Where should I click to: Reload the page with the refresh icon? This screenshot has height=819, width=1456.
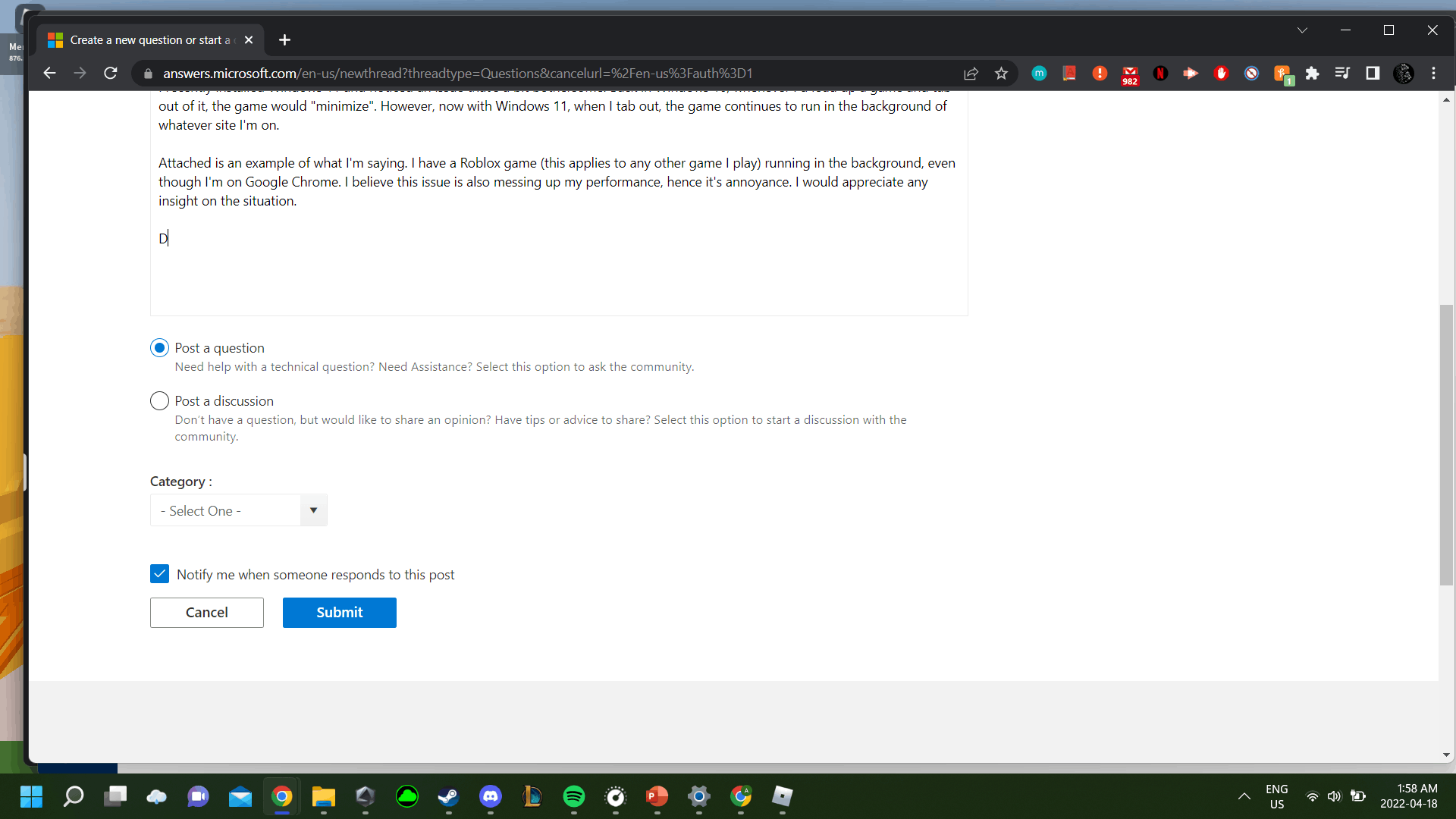point(111,74)
